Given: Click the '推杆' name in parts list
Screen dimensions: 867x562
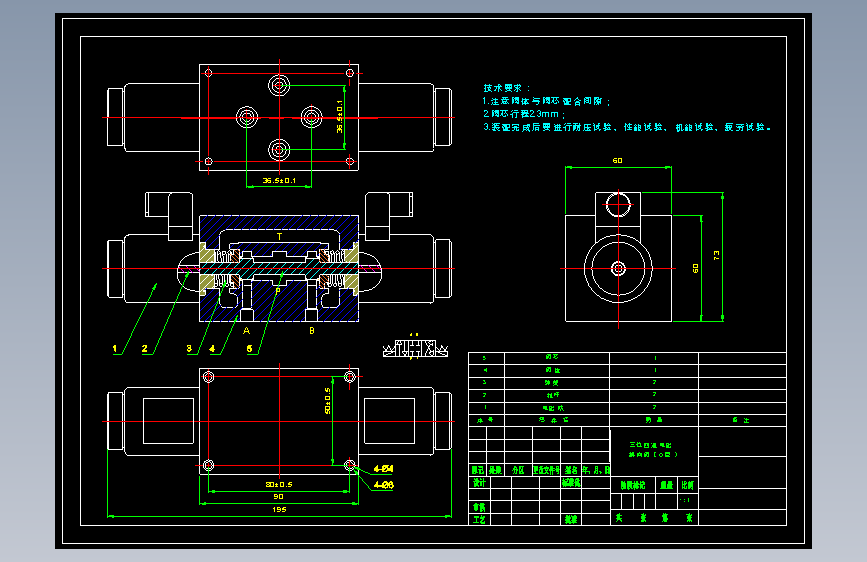Looking at the screenshot, I should coord(552,396).
